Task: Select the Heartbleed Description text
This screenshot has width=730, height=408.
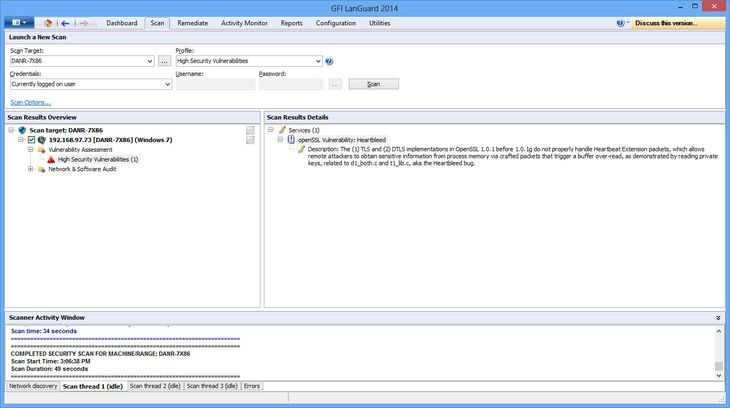Action: coord(513,156)
